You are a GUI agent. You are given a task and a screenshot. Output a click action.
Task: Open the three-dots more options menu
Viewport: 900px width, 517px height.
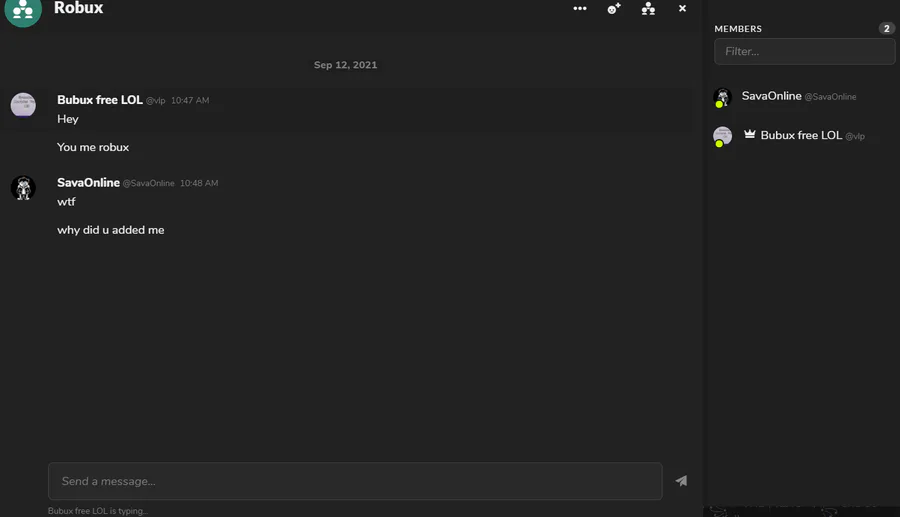coord(580,9)
